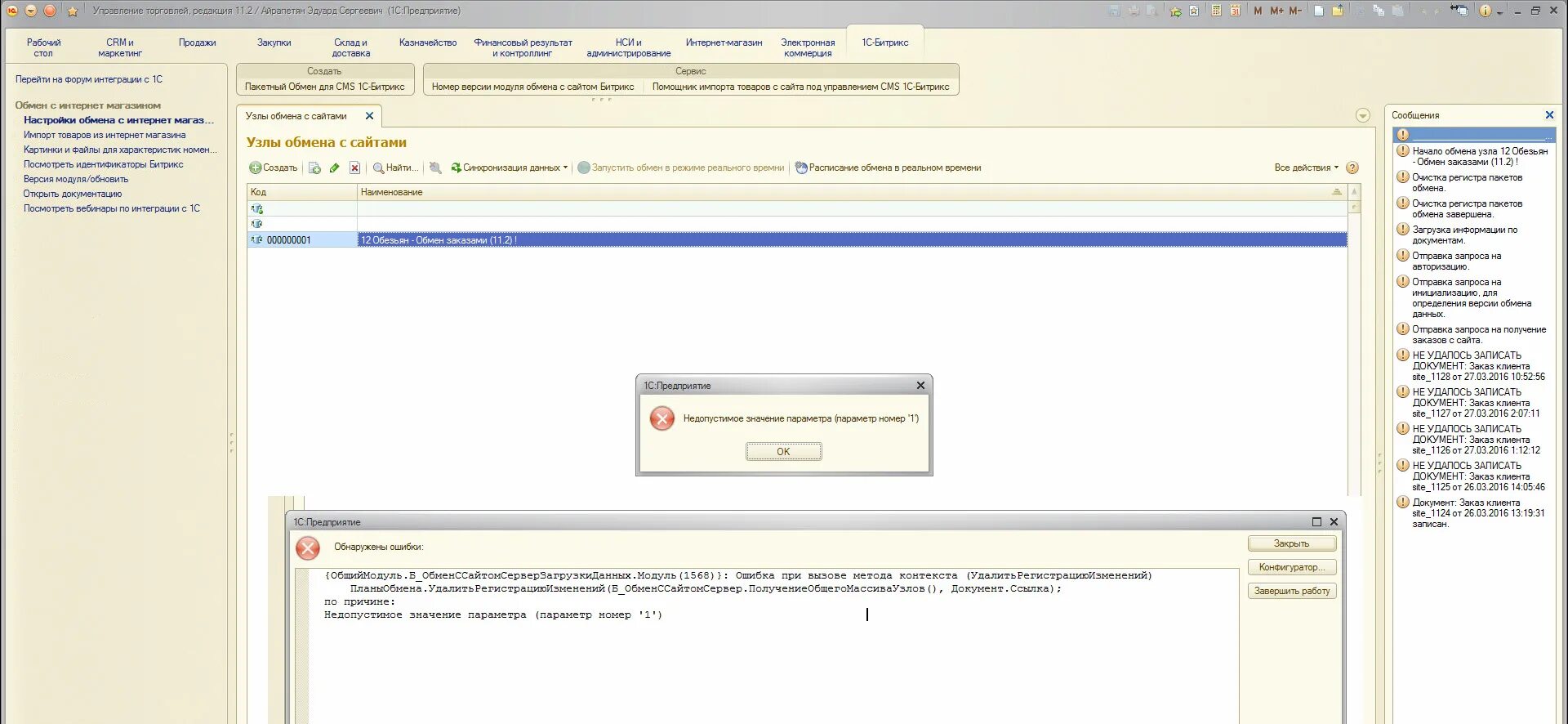Open Настройки обмена с интернет магазином link
Image resolution: width=1568 pixels, height=724 pixels.
tap(118, 120)
